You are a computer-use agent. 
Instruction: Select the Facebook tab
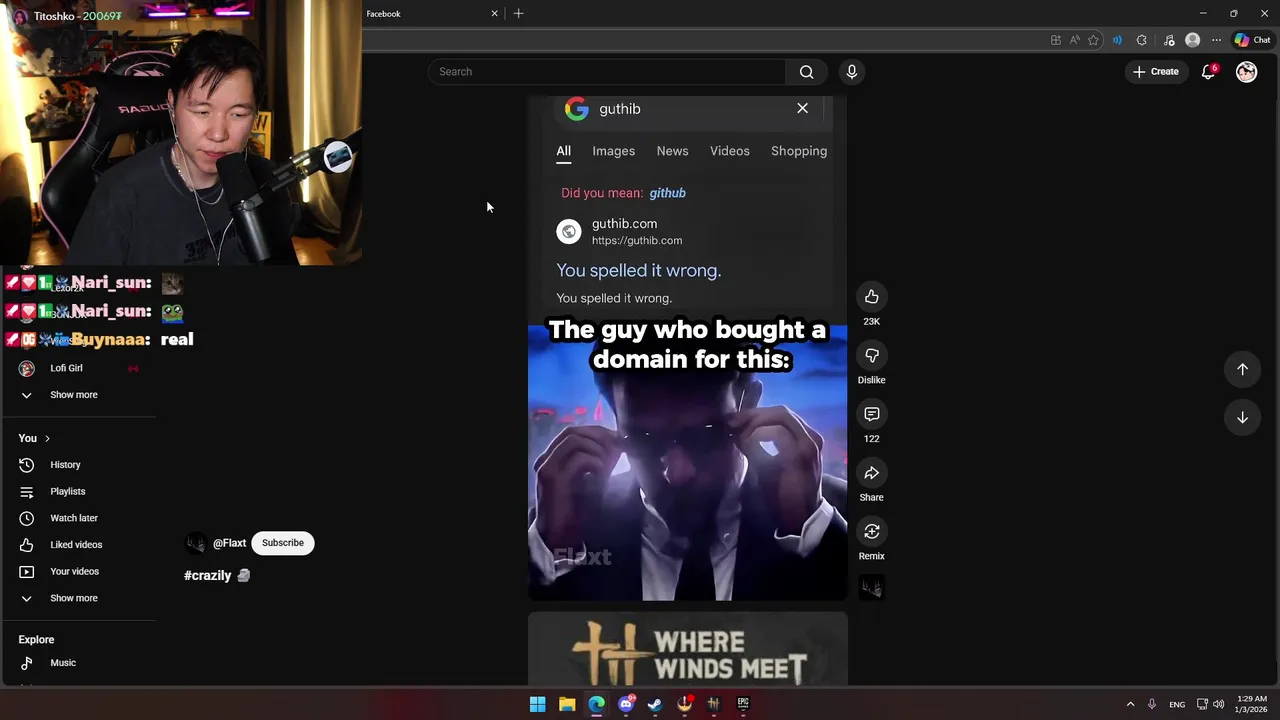coord(432,14)
